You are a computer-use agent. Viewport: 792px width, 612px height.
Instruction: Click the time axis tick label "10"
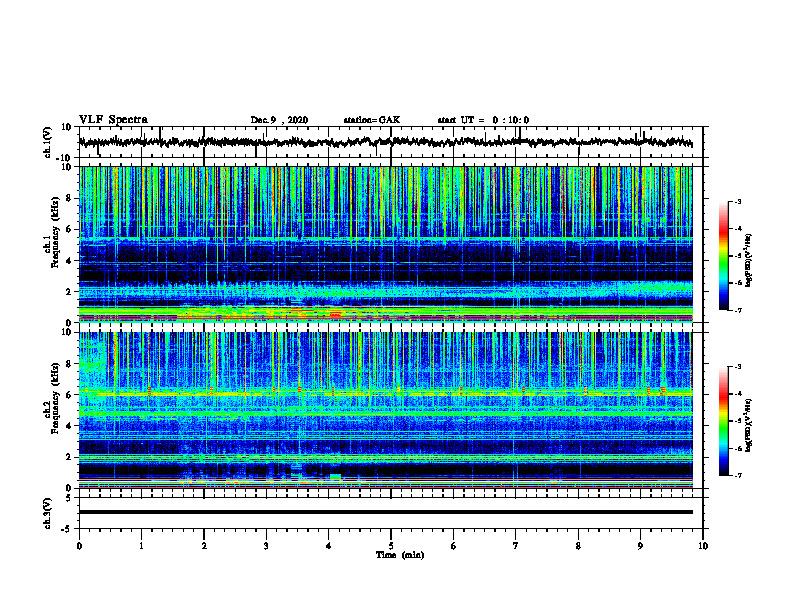tap(703, 546)
